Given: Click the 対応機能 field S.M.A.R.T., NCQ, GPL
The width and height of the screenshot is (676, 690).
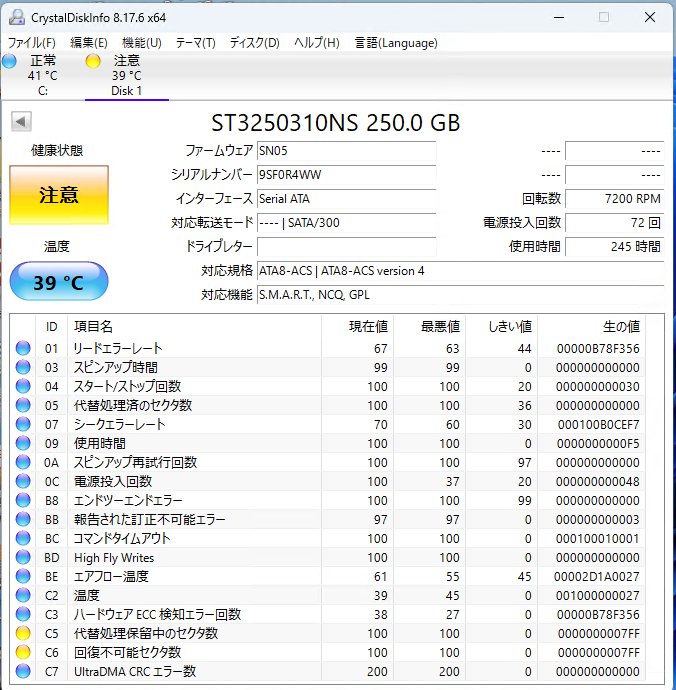Looking at the screenshot, I should (x=460, y=294).
